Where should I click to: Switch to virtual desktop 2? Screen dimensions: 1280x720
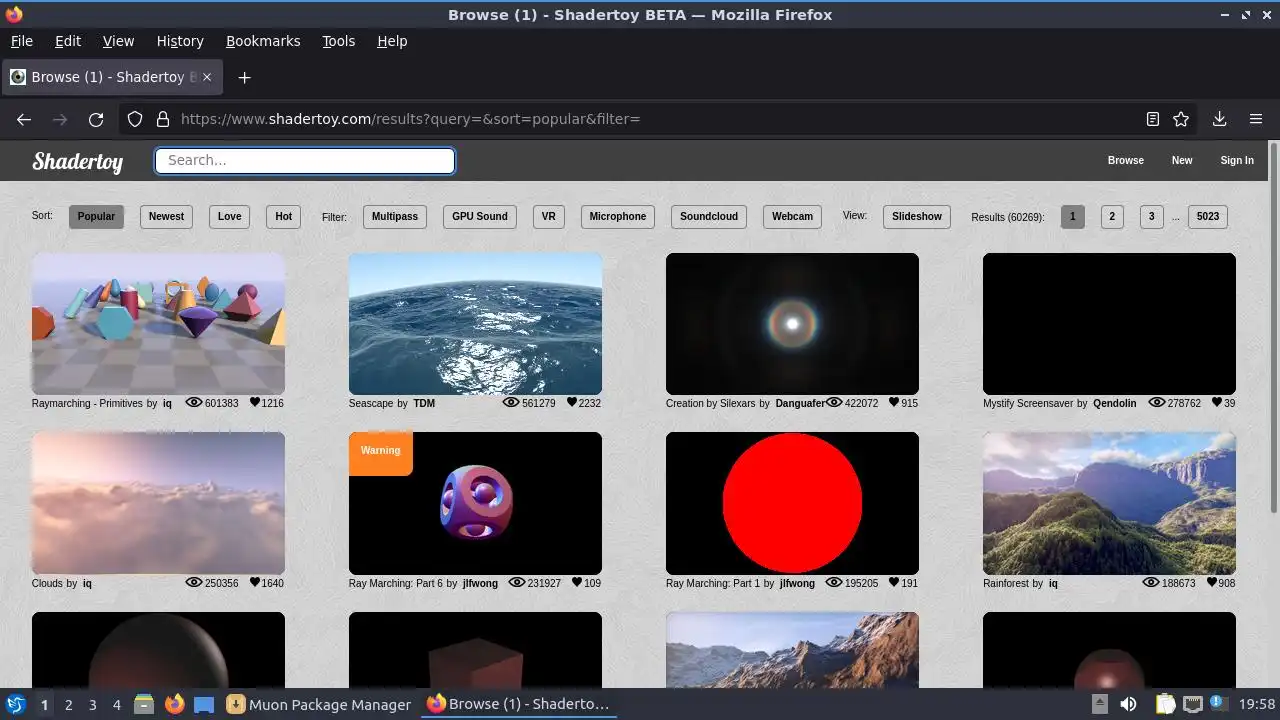(68, 704)
